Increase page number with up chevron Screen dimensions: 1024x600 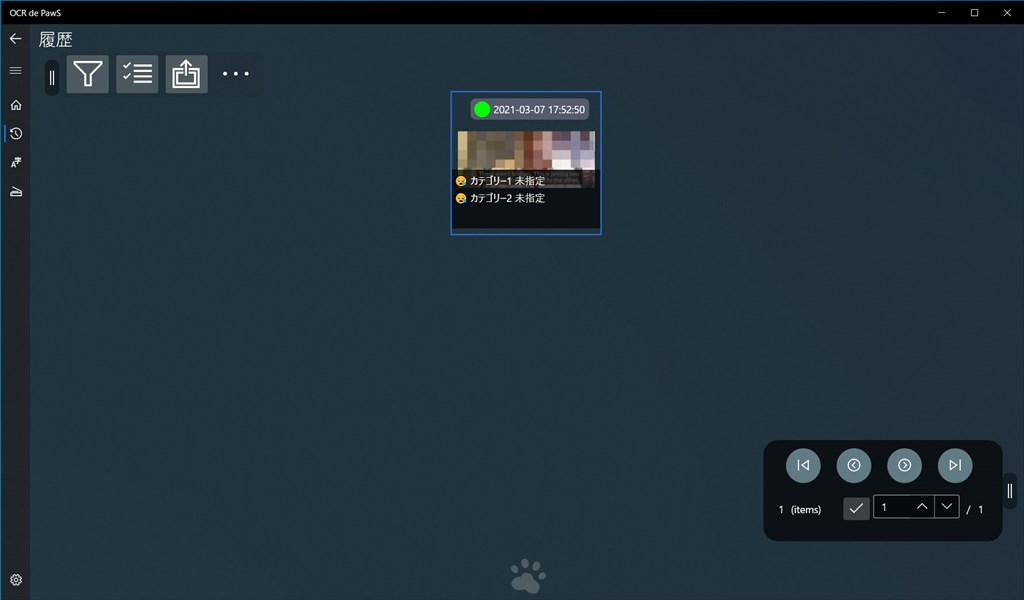(922, 507)
